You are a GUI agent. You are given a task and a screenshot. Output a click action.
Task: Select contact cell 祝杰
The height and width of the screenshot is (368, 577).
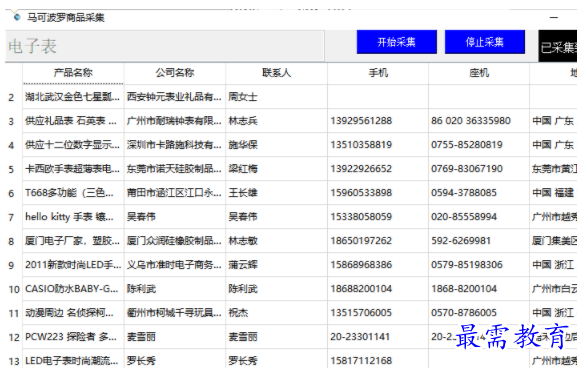276,313
